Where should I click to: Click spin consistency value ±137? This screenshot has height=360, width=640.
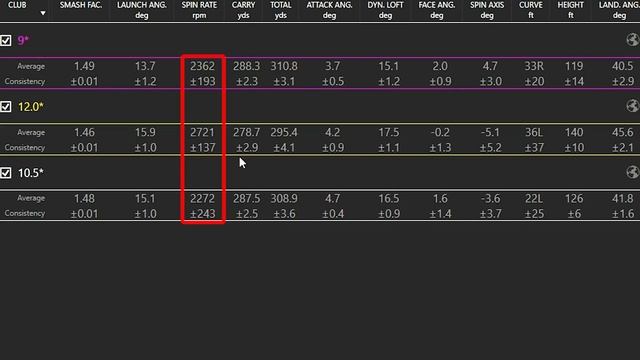(202, 147)
